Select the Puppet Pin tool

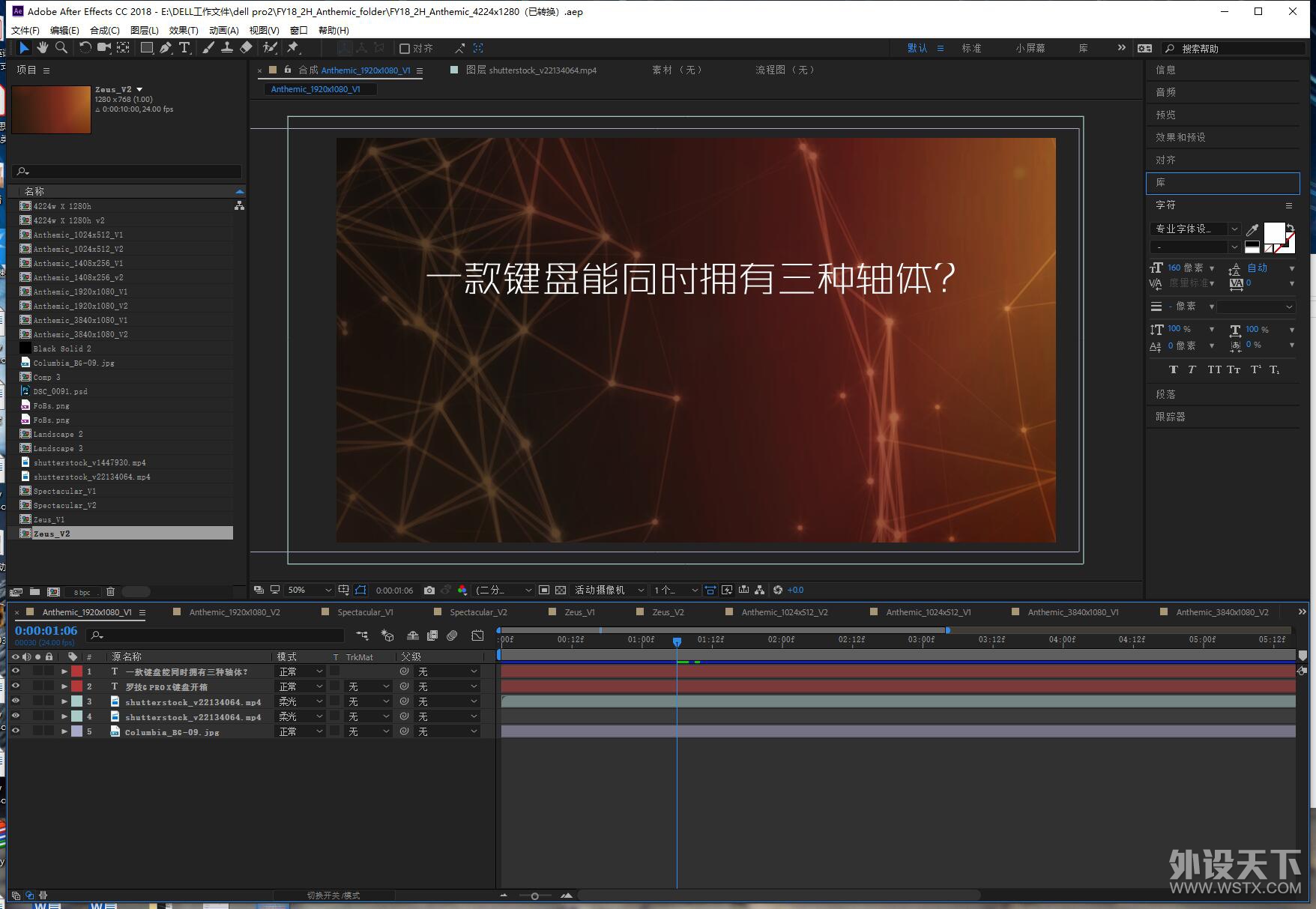(x=293, y=48)
